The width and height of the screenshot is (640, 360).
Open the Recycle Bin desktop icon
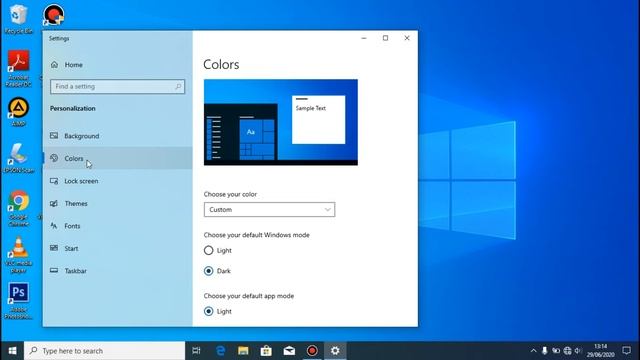click(x=18, y=18)
